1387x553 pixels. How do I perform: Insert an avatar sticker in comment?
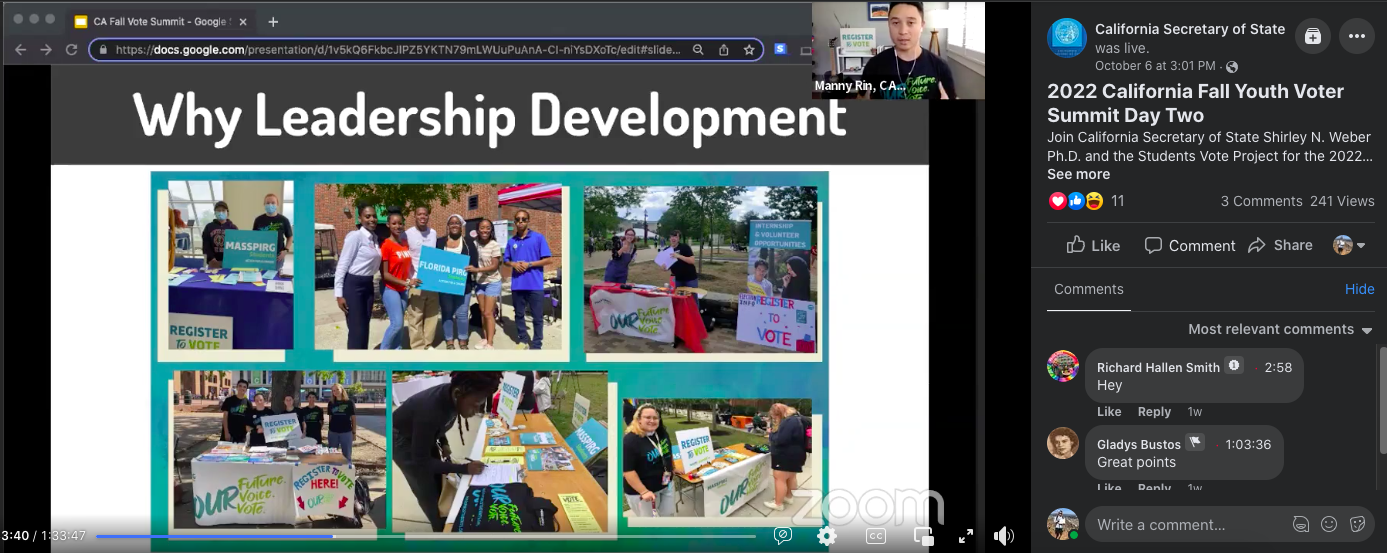coord(1301,524)
